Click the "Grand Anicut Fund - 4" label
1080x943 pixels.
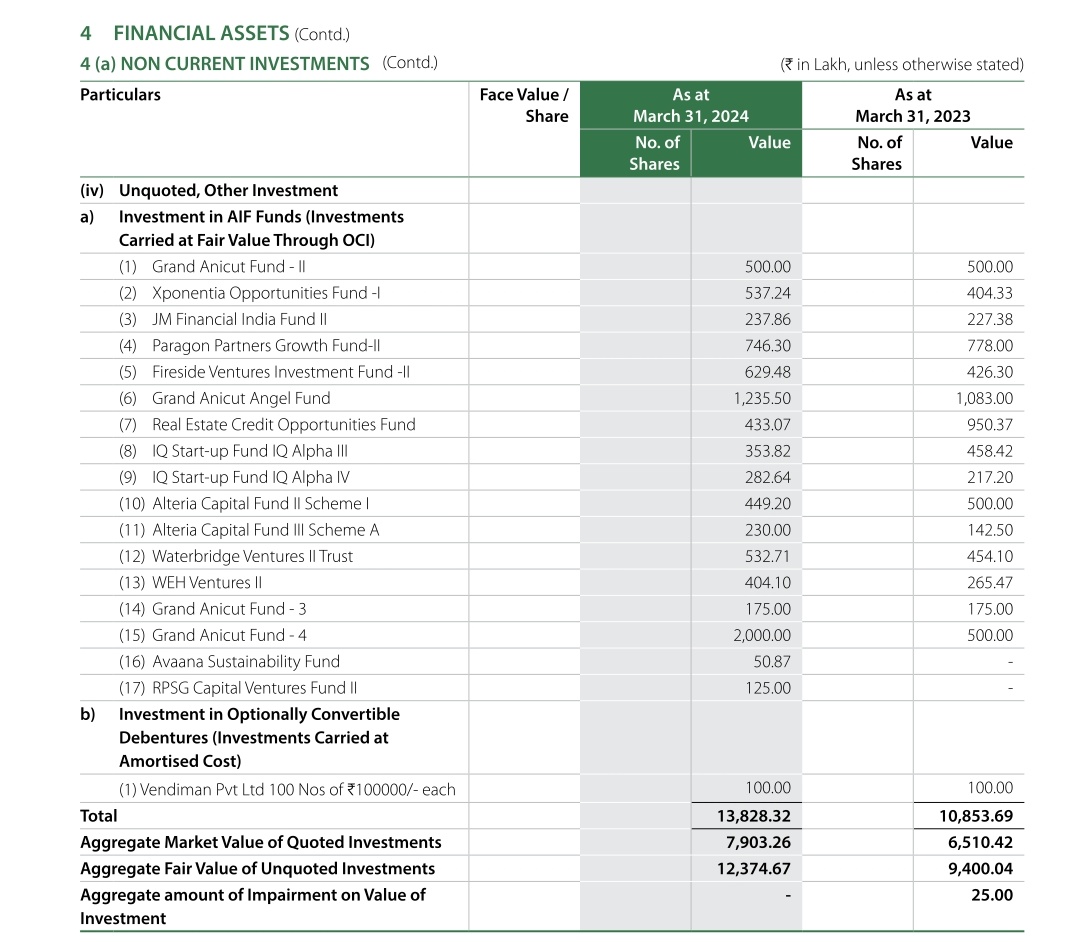point(229,635)
